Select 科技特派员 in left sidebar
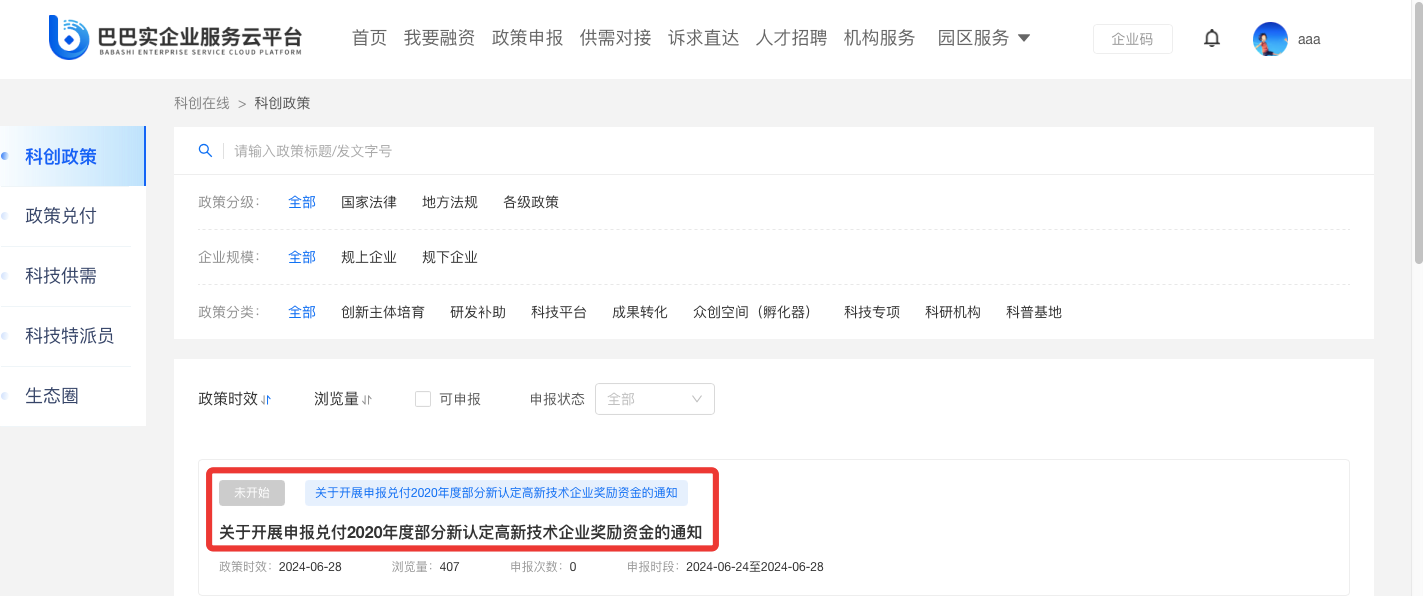Screen dimensions: 1423x596 pyautogui.click(x=72, y=336)
